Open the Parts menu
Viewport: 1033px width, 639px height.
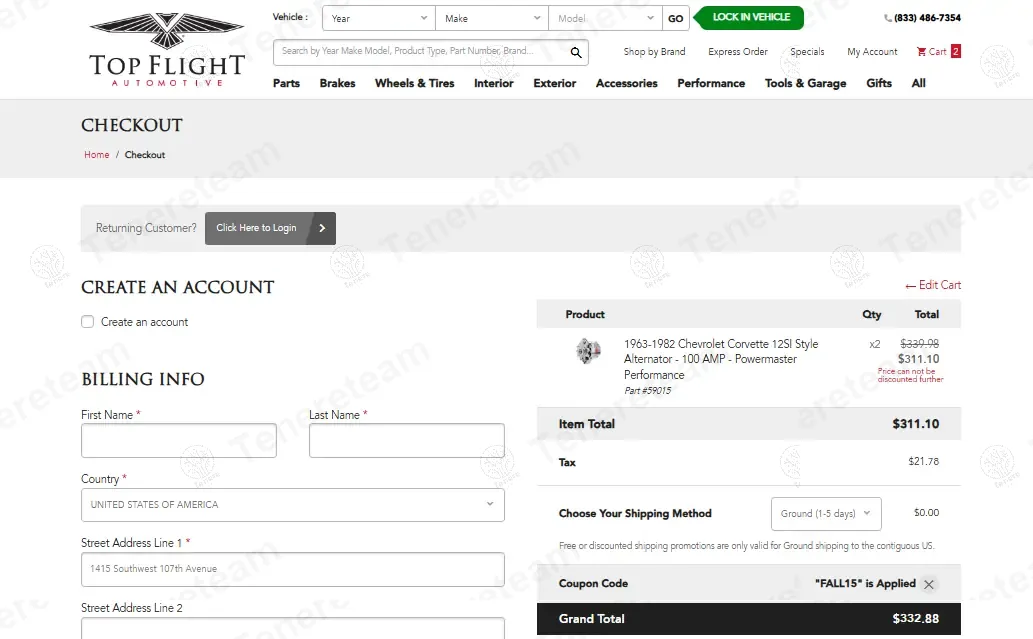point(286,83)
